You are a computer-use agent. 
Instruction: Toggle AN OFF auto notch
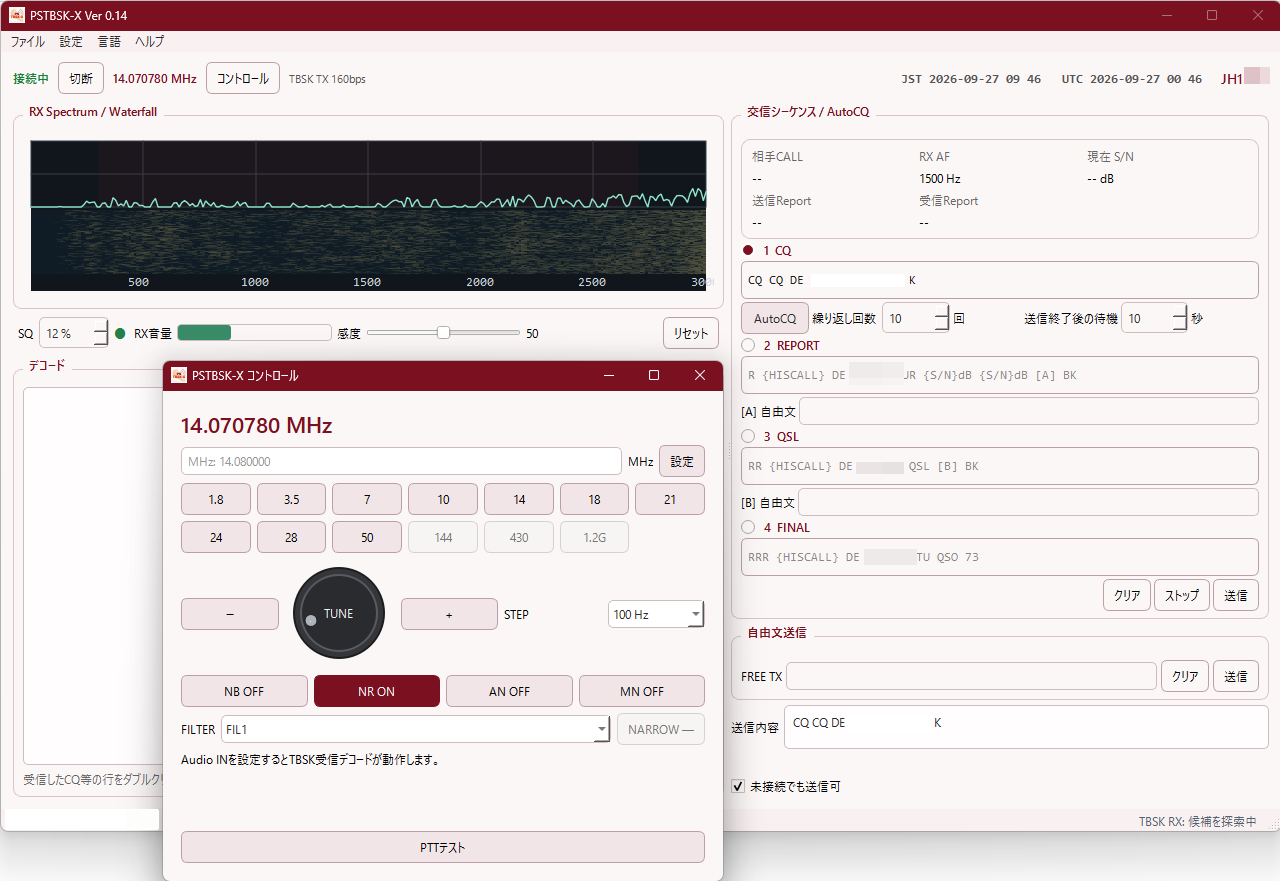pos(509,691)
